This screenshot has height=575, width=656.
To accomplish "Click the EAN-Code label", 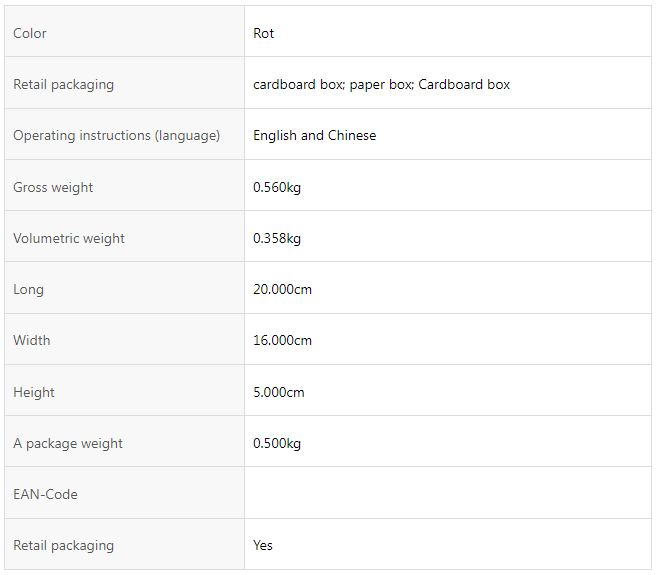I will [45, 494].
